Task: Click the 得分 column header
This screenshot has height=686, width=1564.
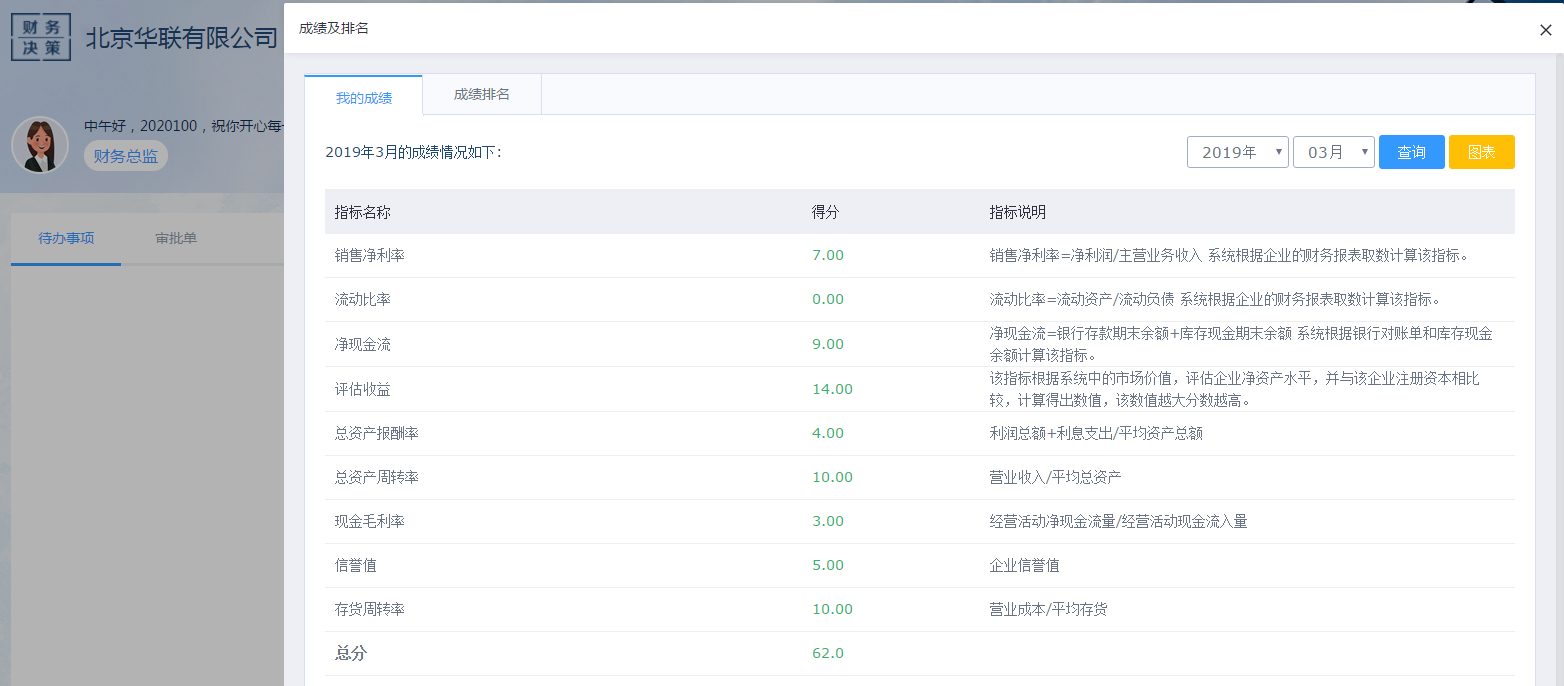Action: point(825,212)
